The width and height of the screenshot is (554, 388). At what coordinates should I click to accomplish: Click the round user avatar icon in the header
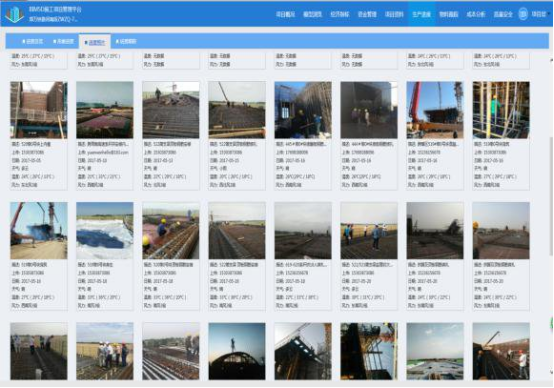[x=523, y=14]
